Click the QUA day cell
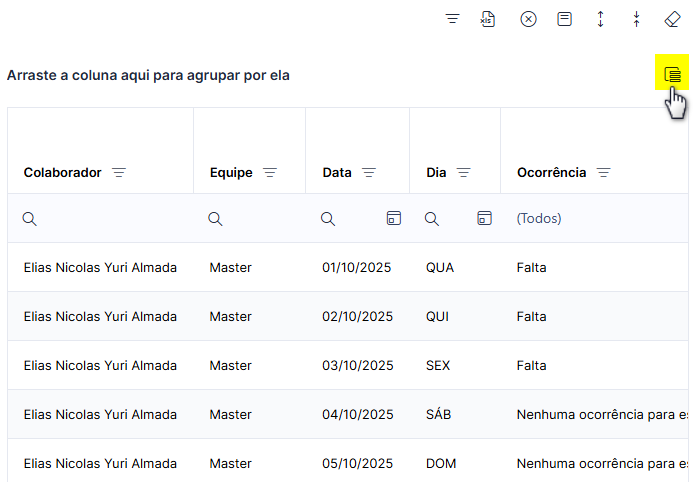The height and width of the screenshot is (482, 694). click(440, 267)
